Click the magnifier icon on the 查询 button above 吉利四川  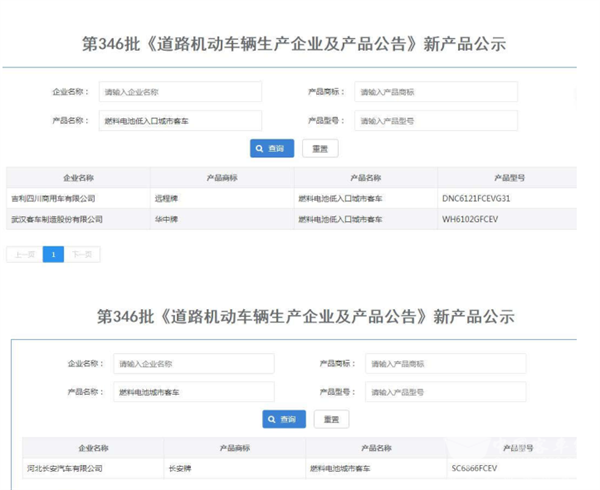260,149
